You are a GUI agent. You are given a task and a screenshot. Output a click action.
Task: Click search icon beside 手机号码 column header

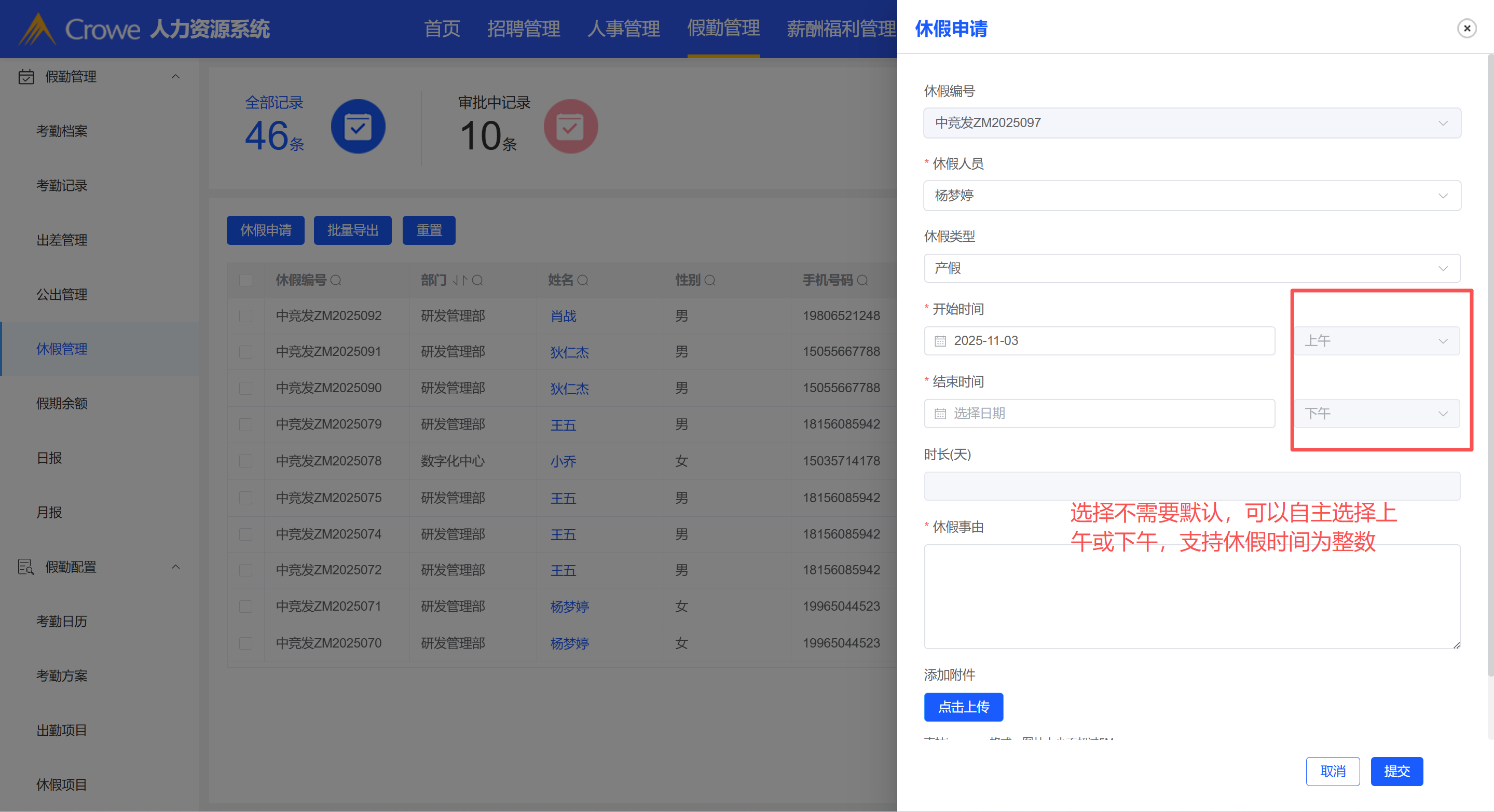tap(862, 281)
